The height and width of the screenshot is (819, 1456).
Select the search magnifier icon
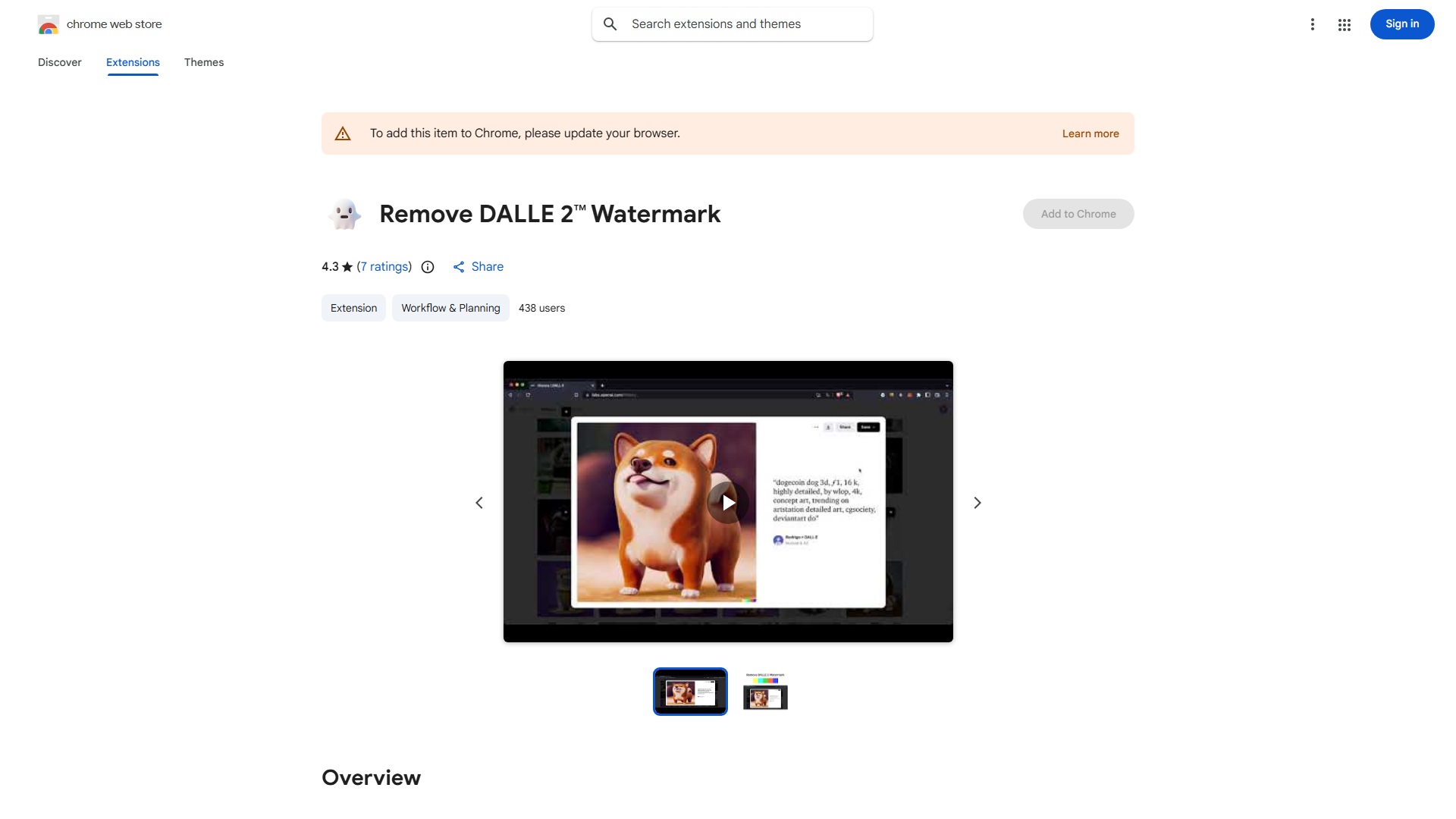pyautogui.click(x=610, y=24)
